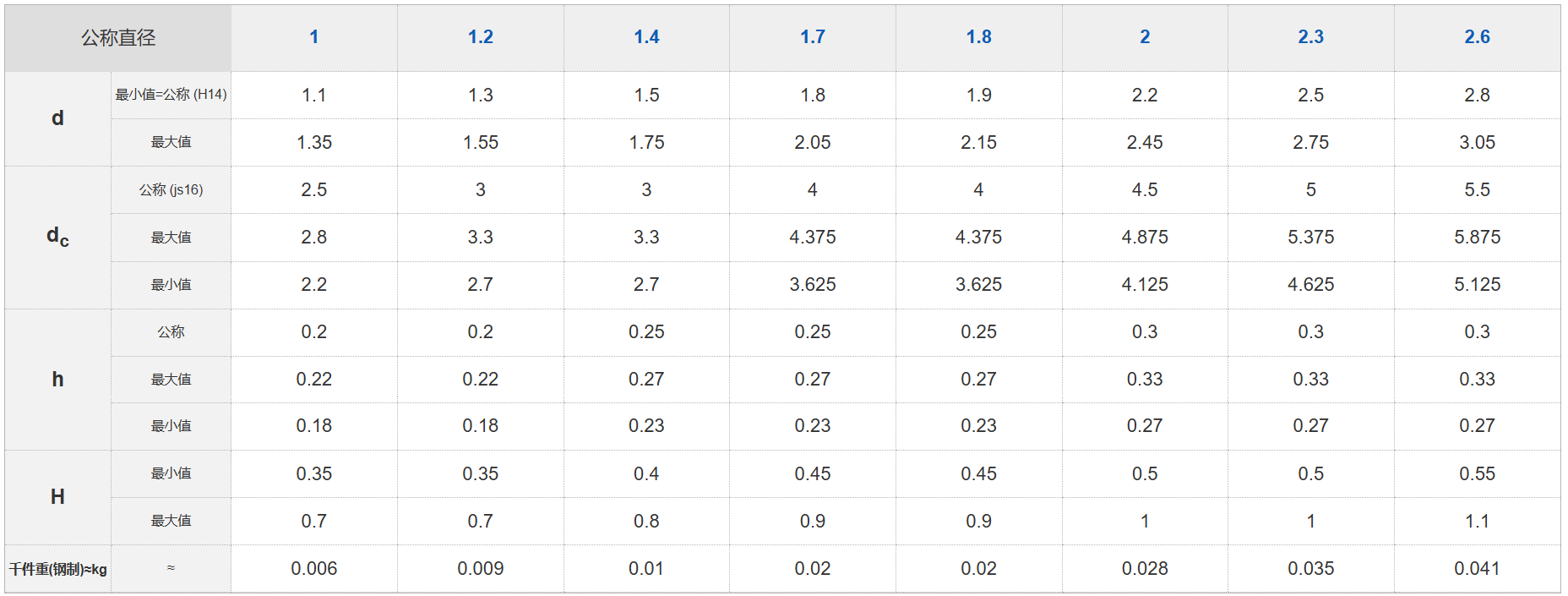Click the blue nominal diameter 1 link
Screen dimensions: 1568x596
(314, 37)
